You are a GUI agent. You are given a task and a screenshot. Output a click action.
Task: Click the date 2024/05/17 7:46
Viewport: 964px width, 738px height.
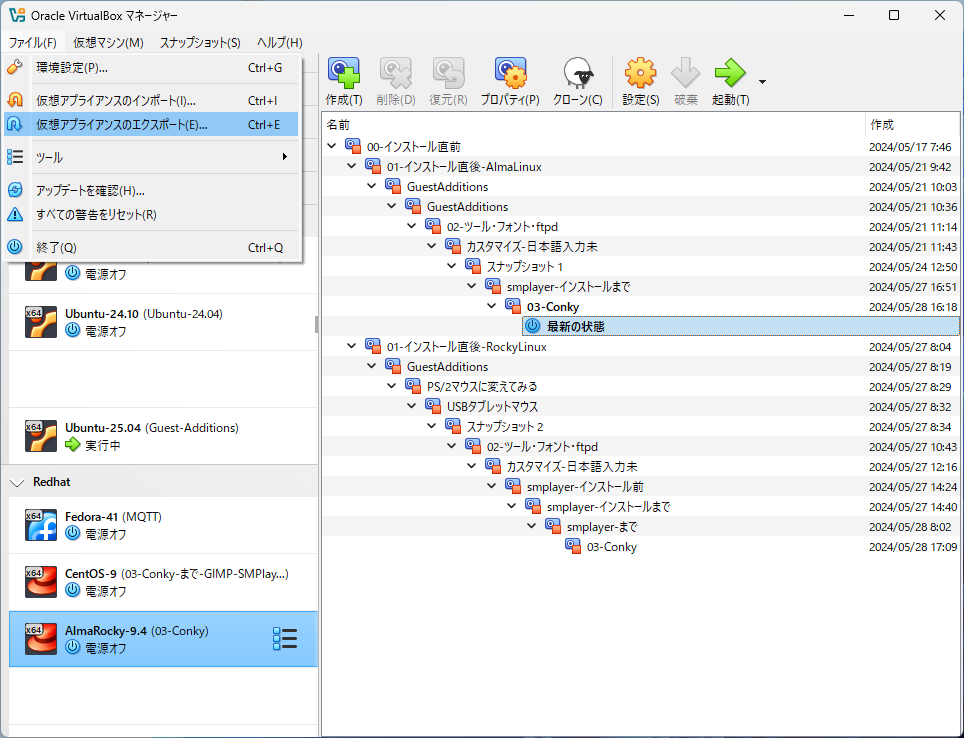point(910,146)
